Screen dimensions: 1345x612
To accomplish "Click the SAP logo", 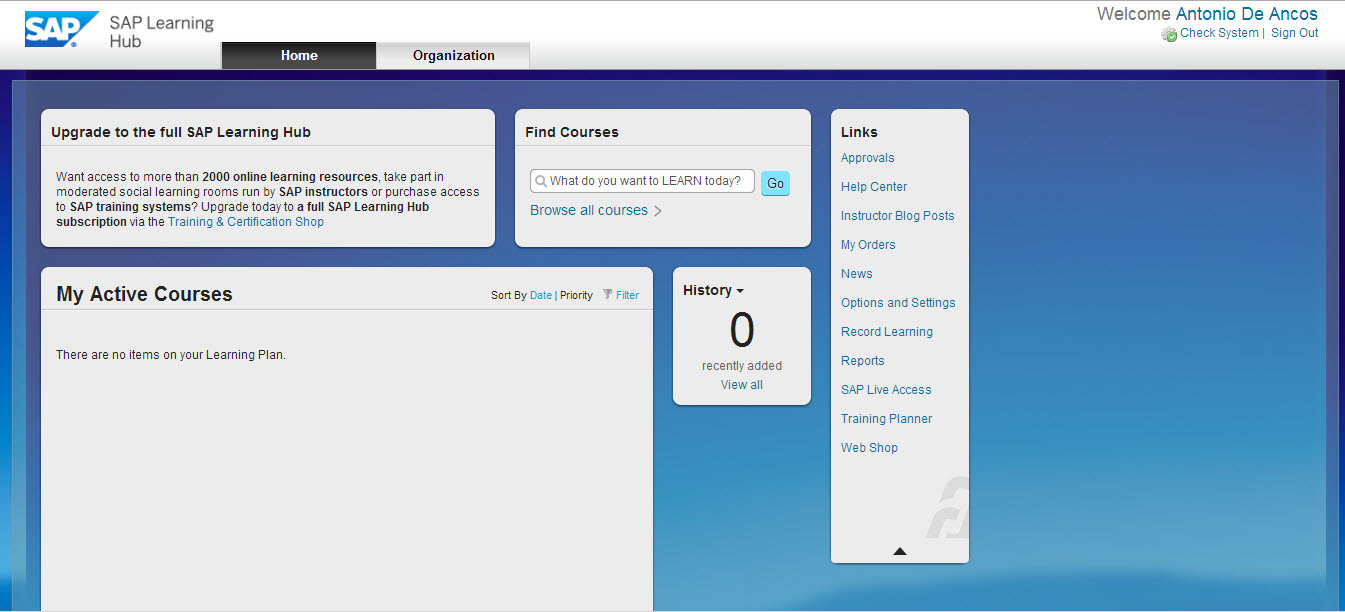I will 62,29.
